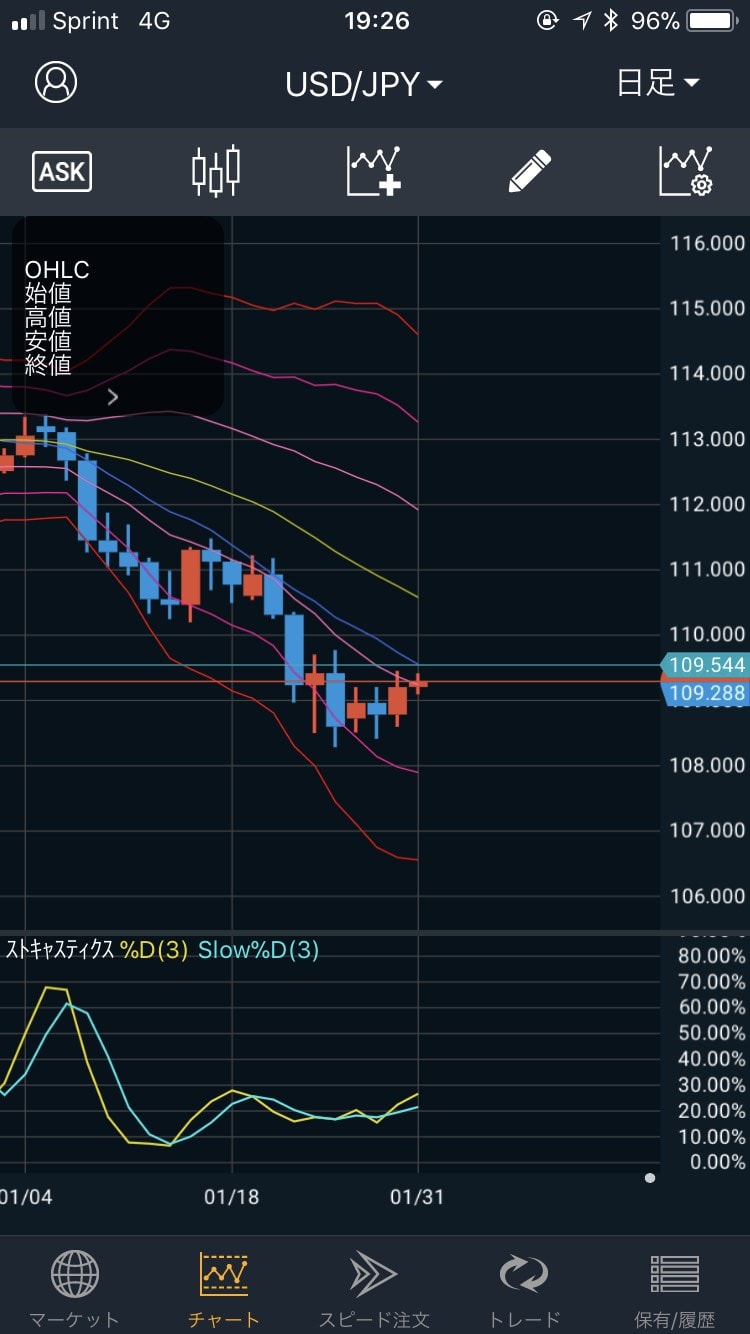750x1334 pixels.
Task: Tap the yellow %D(3) legend label
Action: [154, 950]
